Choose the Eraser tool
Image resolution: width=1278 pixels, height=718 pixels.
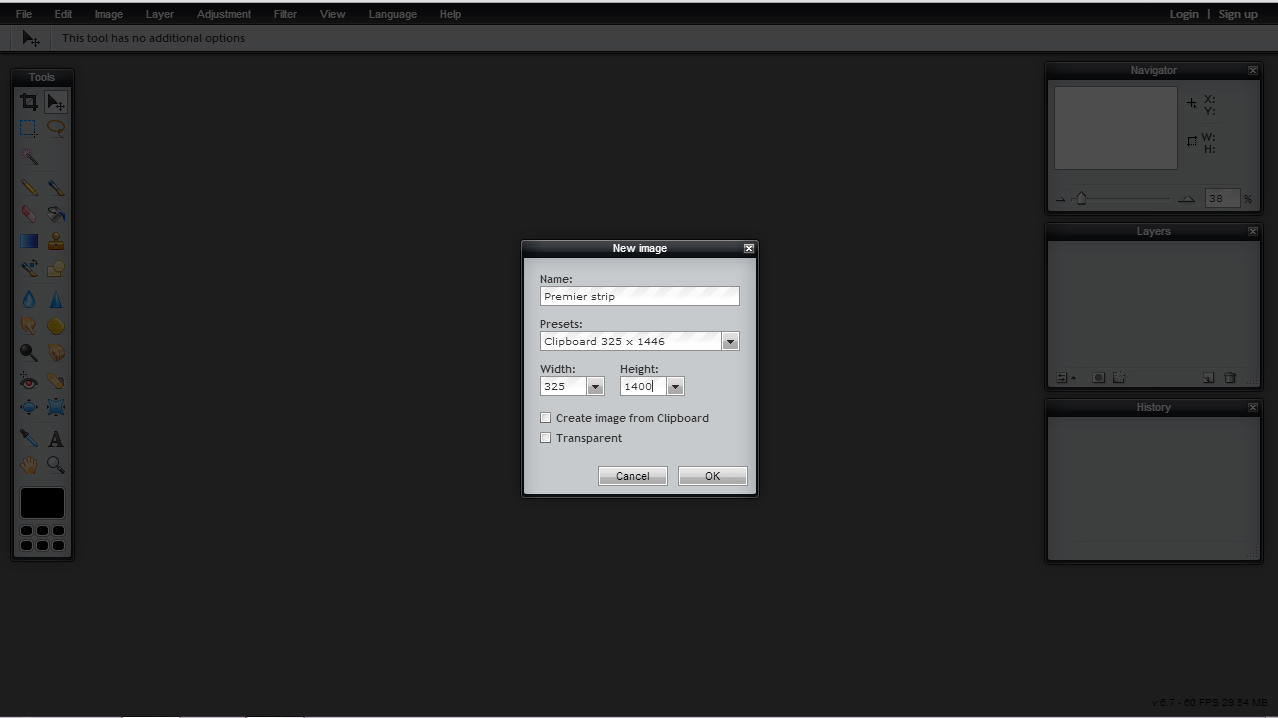[29, 214]
